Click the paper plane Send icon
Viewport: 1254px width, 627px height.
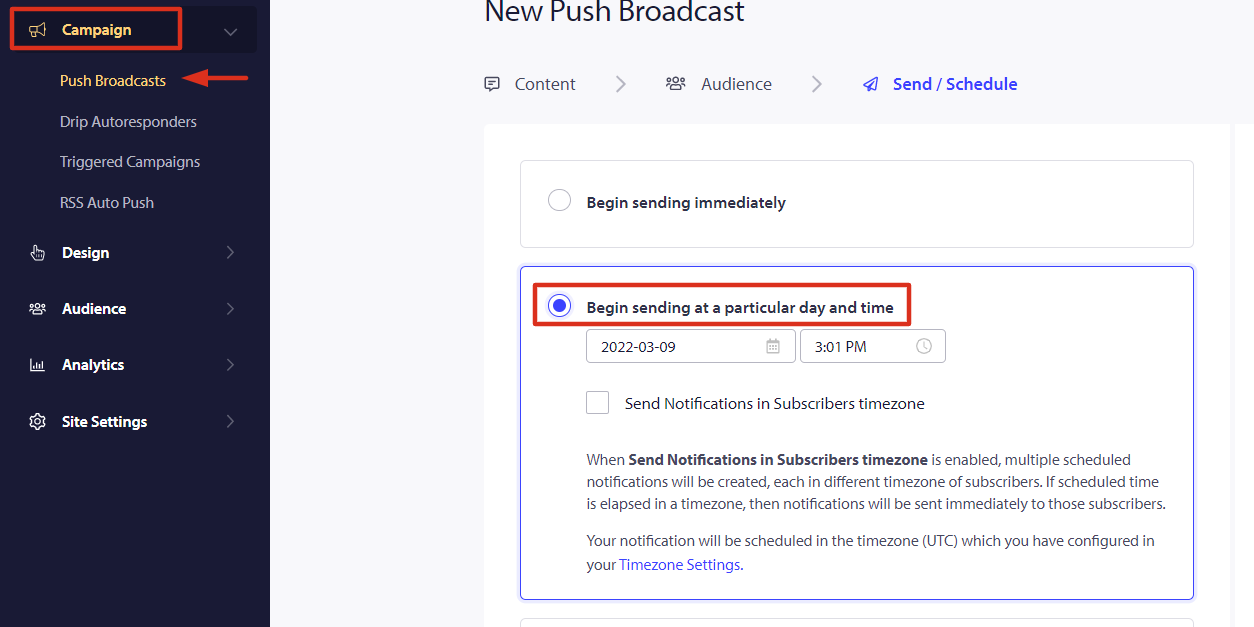[x=871, y=85]
